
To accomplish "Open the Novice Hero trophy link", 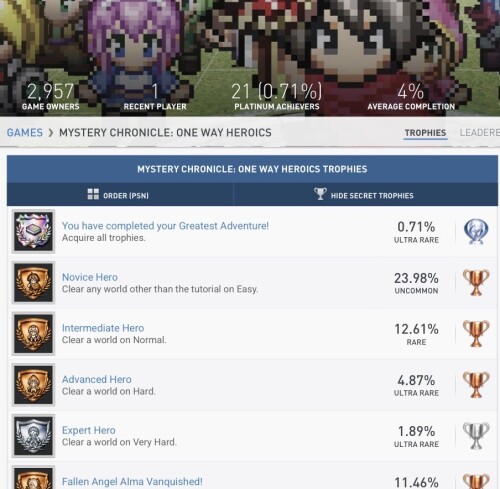I will (x=90, y=277).
